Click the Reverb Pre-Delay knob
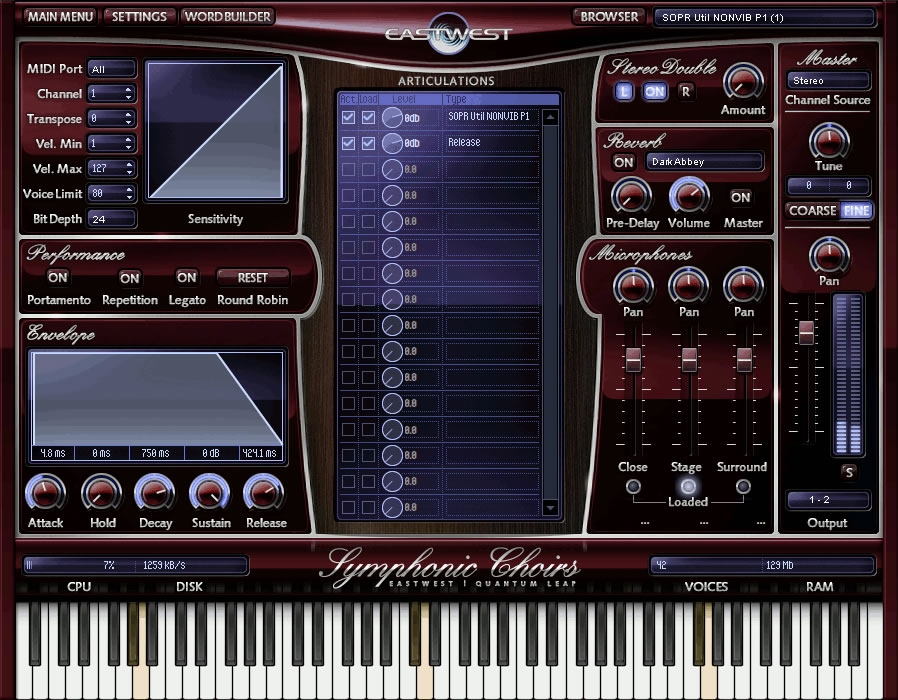This screenshot has height=700, width=898. tap(631, 196)
